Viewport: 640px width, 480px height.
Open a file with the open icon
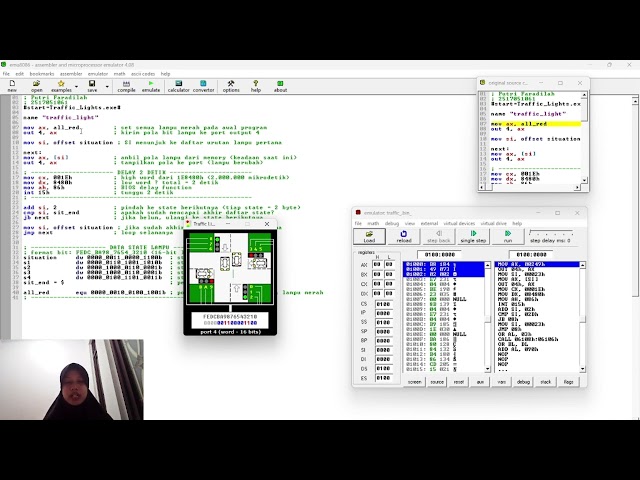point(36,86)
